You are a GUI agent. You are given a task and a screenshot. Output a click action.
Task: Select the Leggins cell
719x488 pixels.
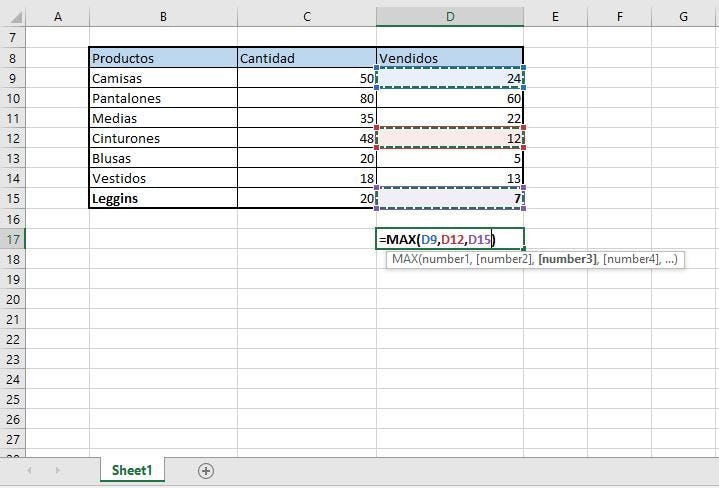[x=163, y=198]
